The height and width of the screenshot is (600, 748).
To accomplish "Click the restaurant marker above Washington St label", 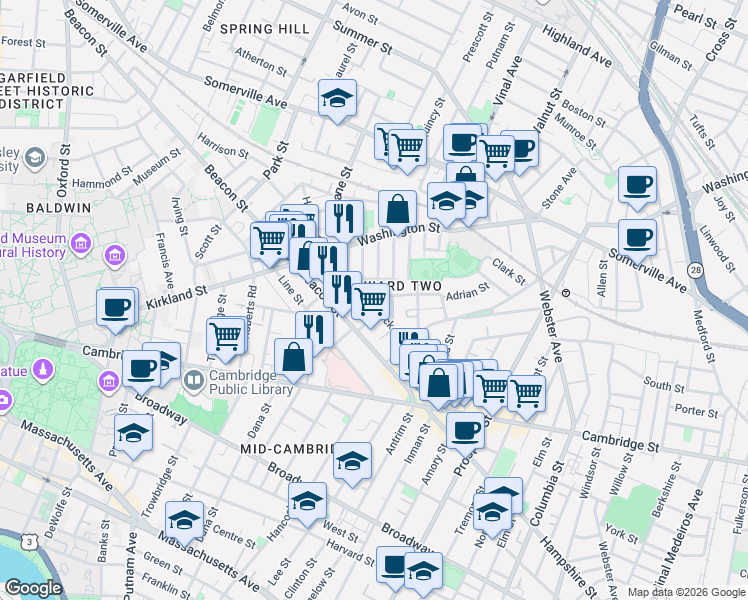I will (x=344, y=219).
